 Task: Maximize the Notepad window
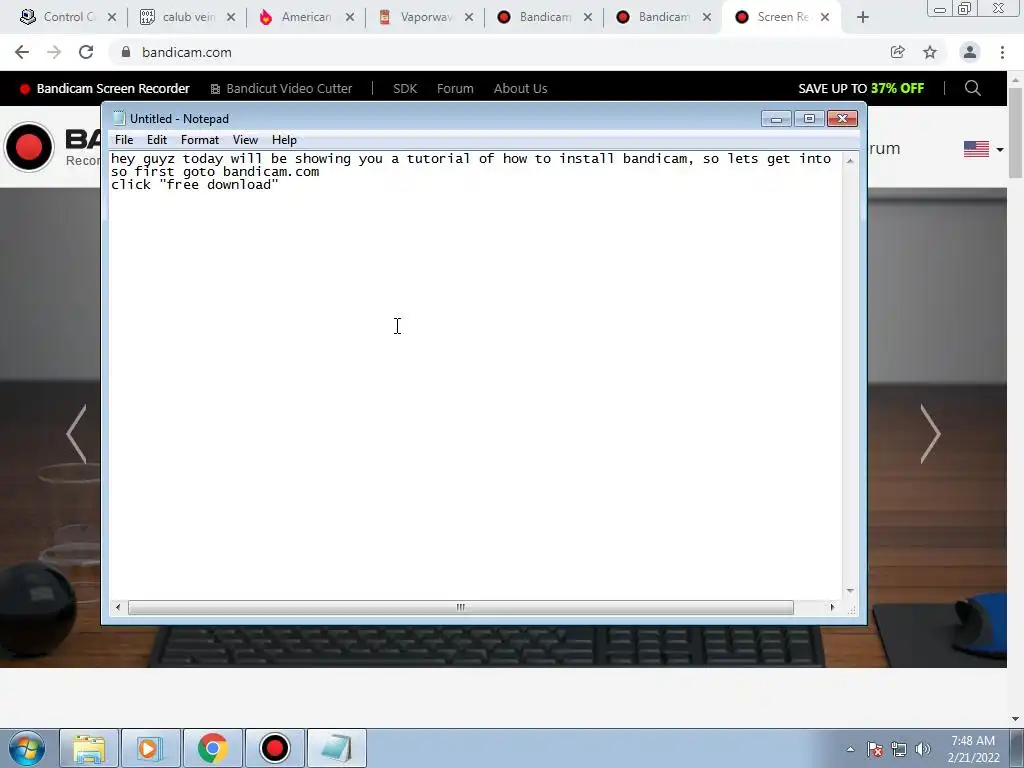809,118
